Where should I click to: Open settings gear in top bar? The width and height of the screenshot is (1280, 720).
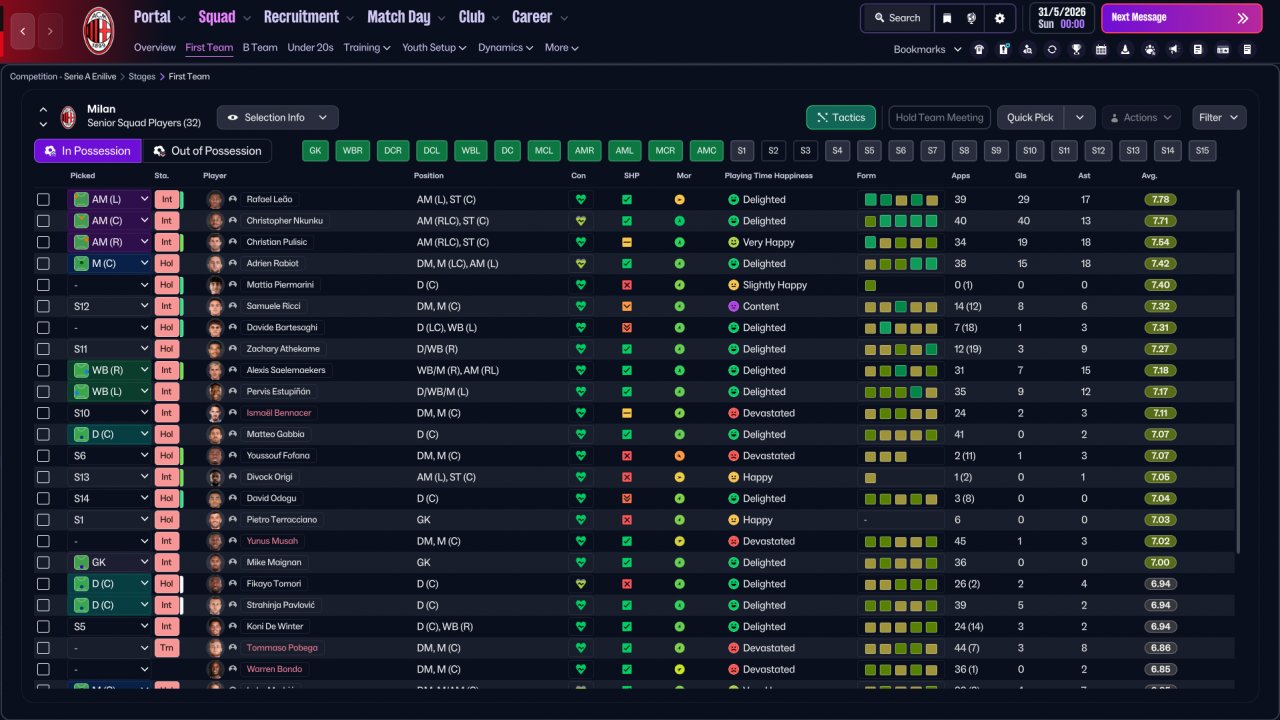point(999,18)
